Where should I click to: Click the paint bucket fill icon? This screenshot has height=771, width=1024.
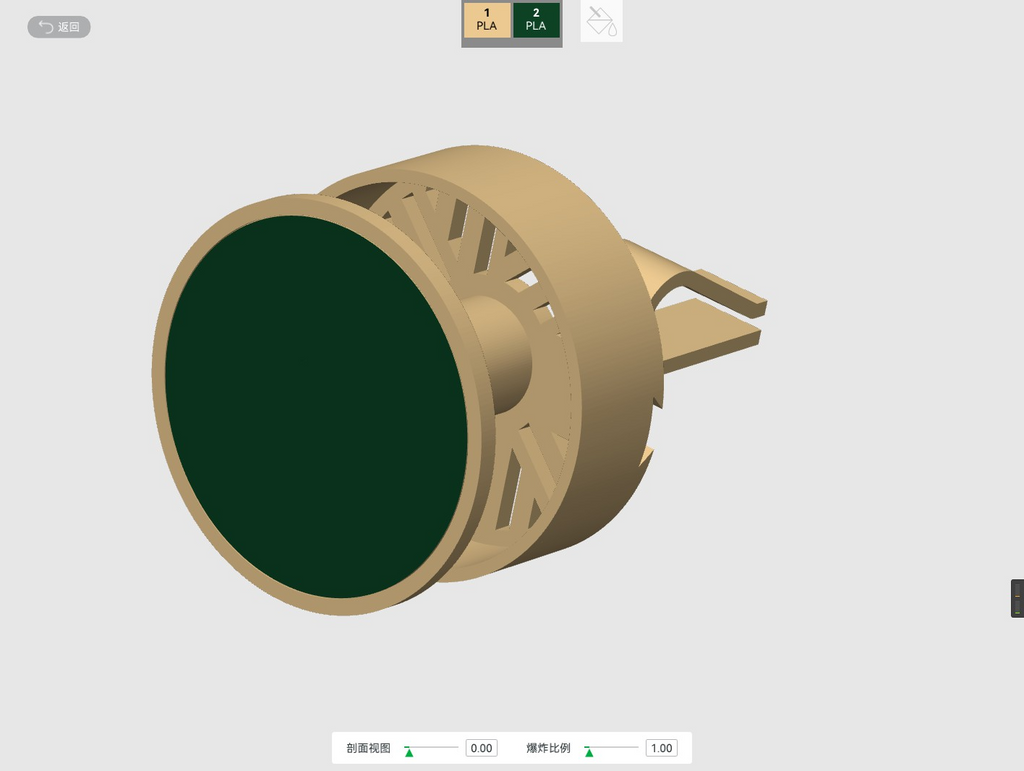(x=601, y=21)
